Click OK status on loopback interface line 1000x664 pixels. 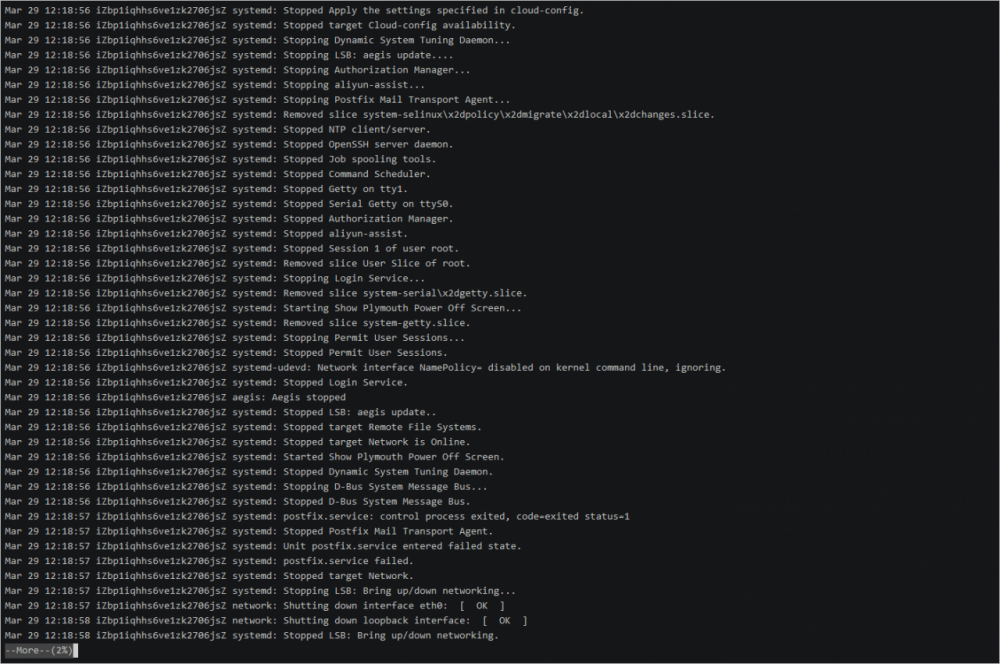pyautogui.click(x=503, y=621)
